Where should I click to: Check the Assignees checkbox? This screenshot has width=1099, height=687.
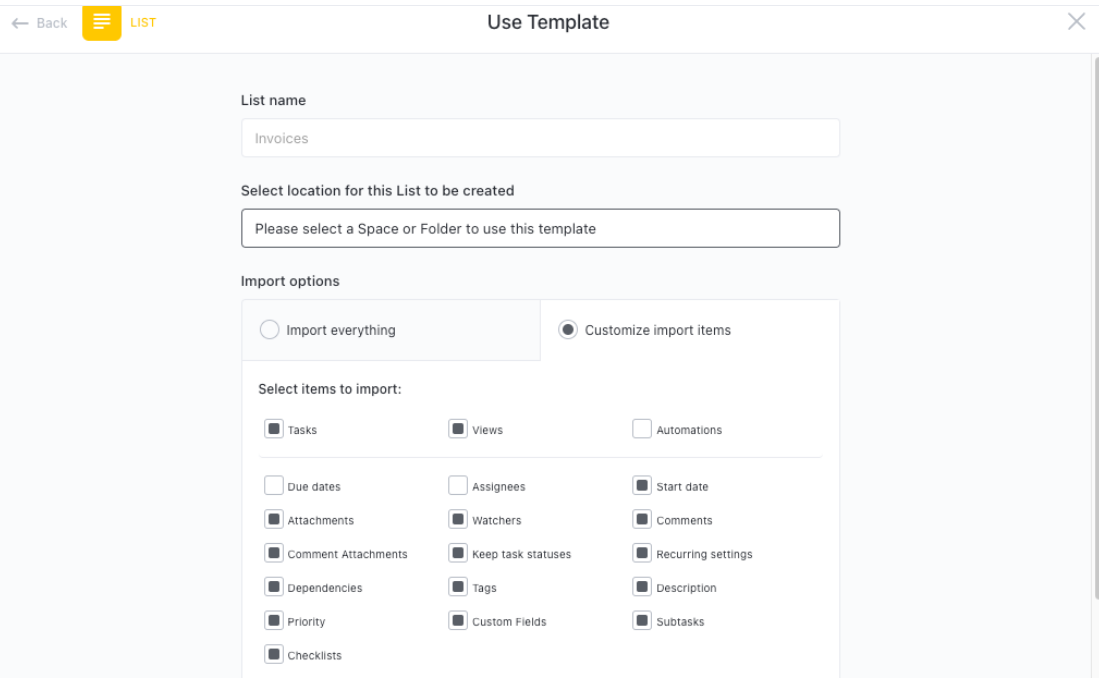click(x=458, y=486)
